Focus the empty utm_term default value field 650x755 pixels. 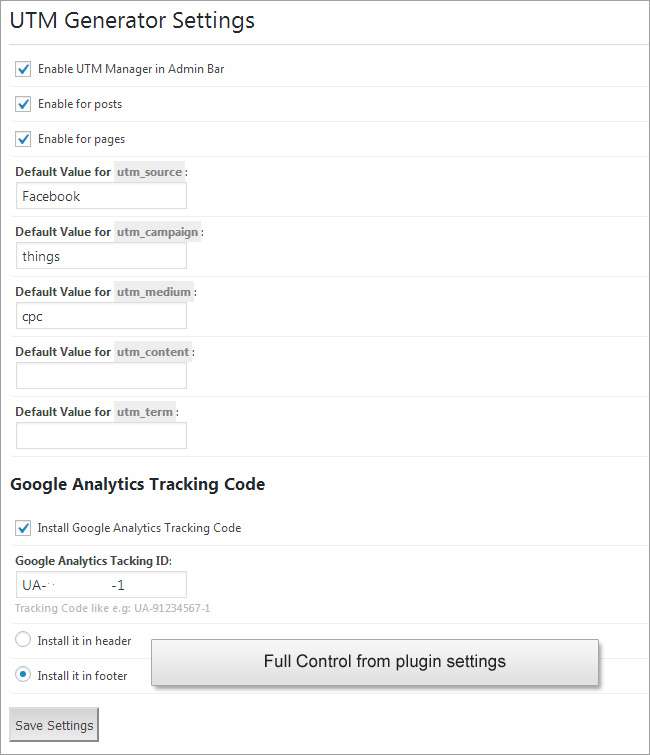(x=101, y=436)
